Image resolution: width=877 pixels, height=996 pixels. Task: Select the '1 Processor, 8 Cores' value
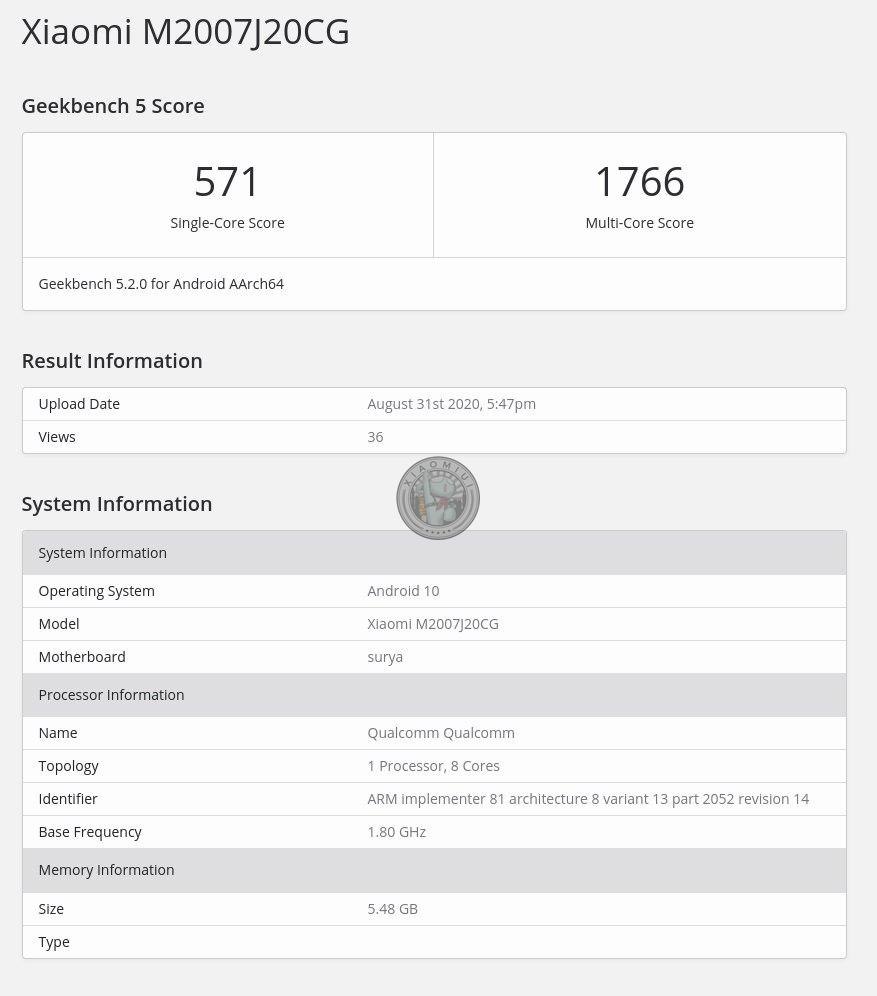point(434,766)
